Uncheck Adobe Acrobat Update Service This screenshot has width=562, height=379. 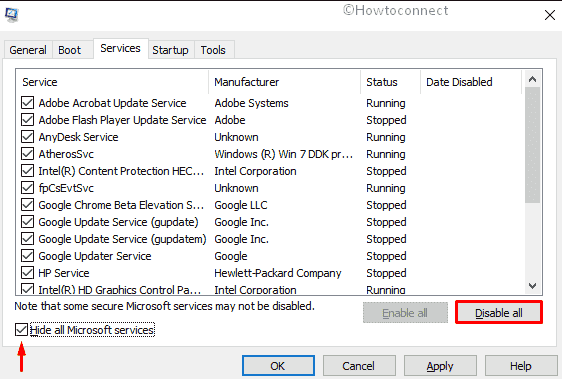pos(28,103)
